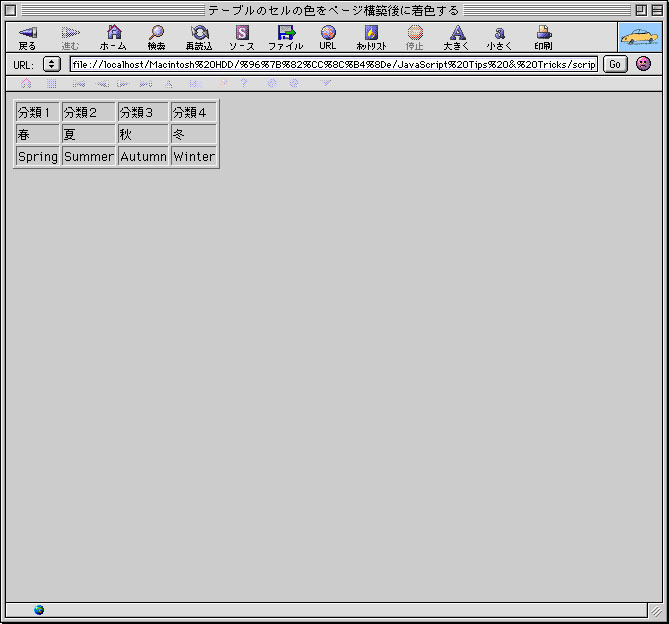Click the Back (戻る) arrow button
Image resolution: width=669 pixels, height=624 pixels.
click(27, 37)
